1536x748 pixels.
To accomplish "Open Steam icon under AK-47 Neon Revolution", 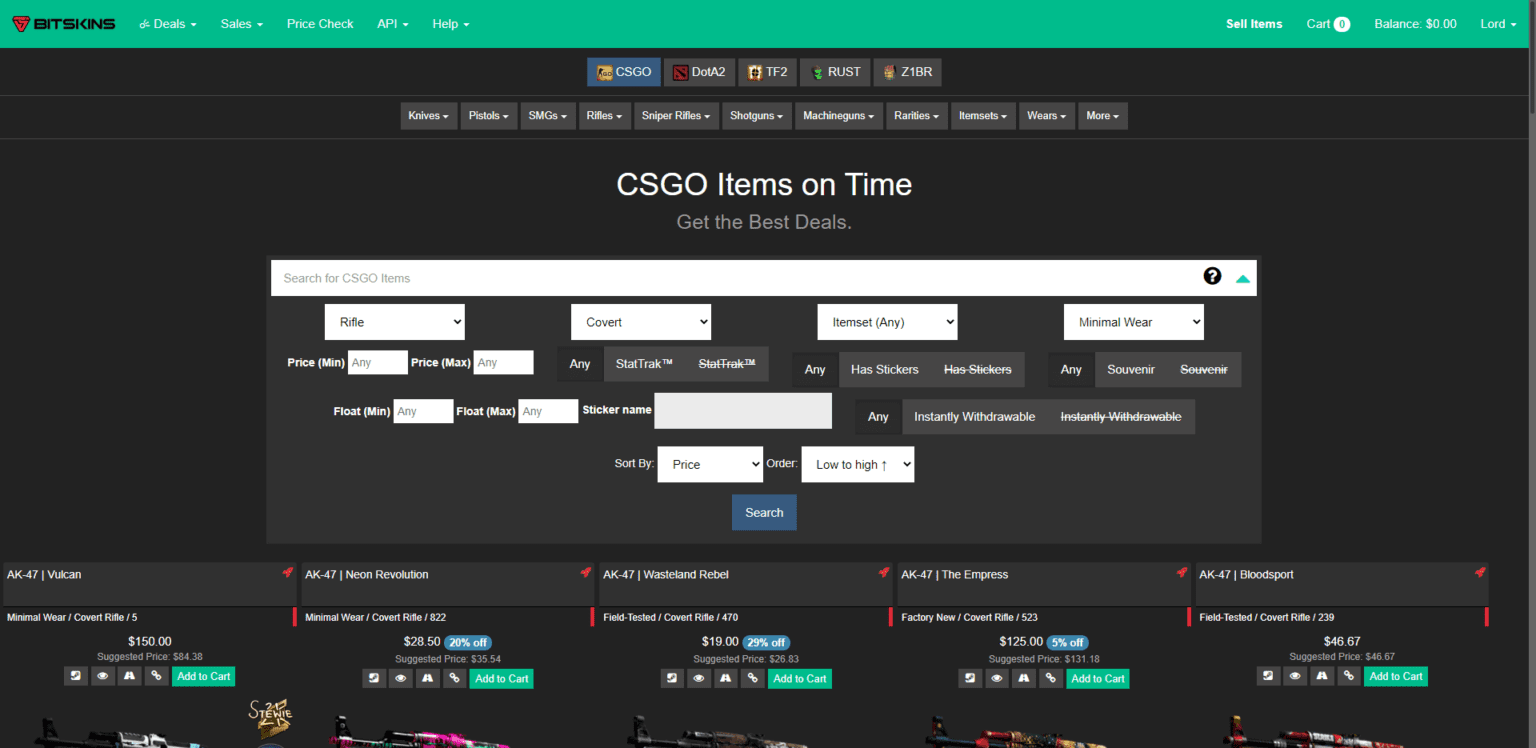I will [x=375, y=678].
